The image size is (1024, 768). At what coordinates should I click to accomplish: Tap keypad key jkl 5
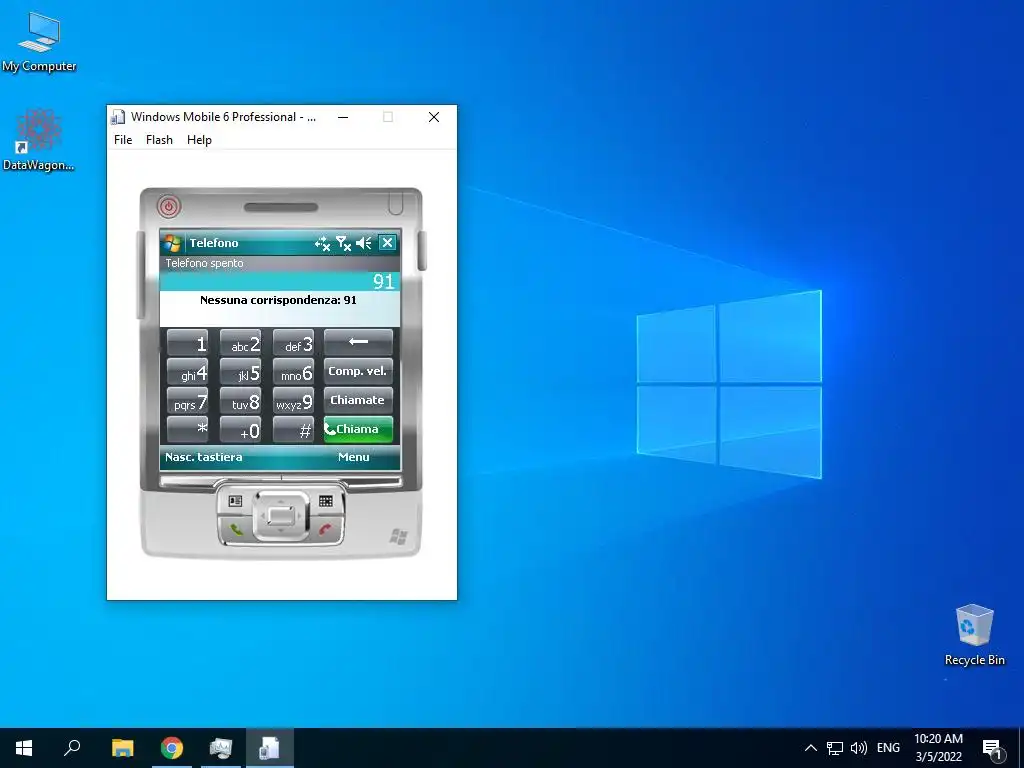pos(241,372)
